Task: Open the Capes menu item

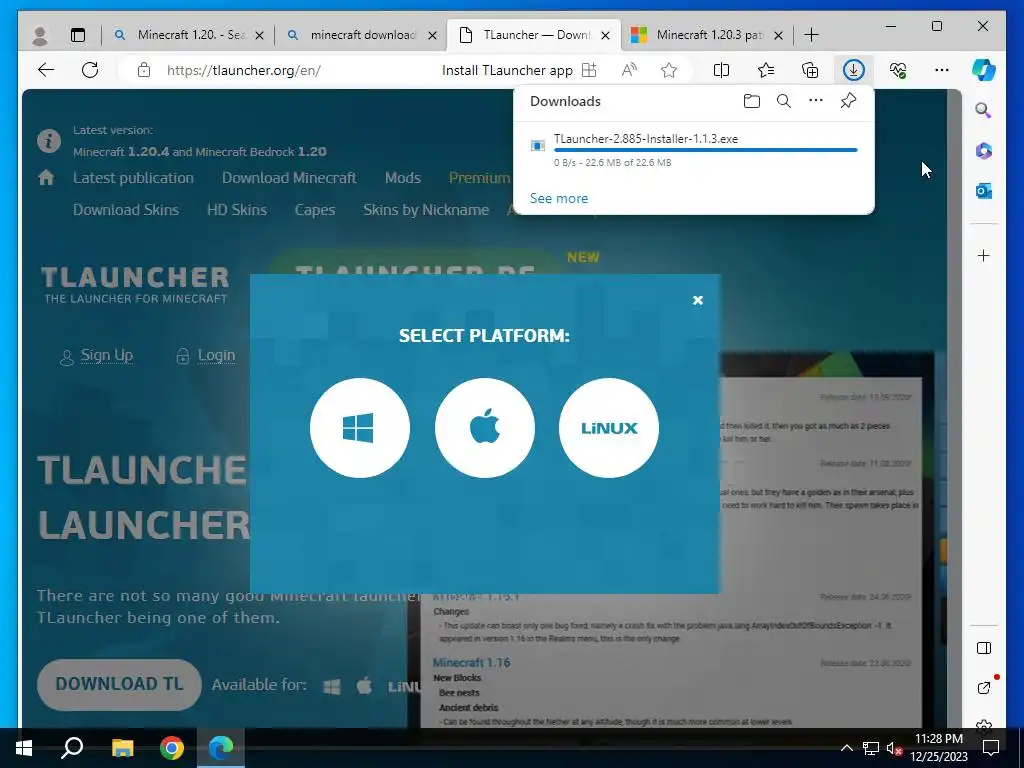Action: (315, 210)
